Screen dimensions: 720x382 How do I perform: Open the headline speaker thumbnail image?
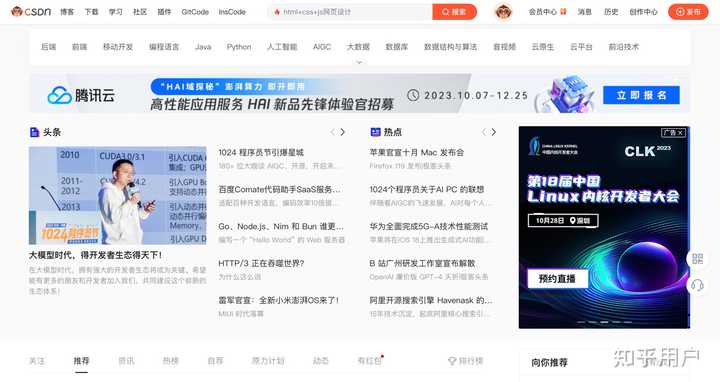click(x=118, y=196)
